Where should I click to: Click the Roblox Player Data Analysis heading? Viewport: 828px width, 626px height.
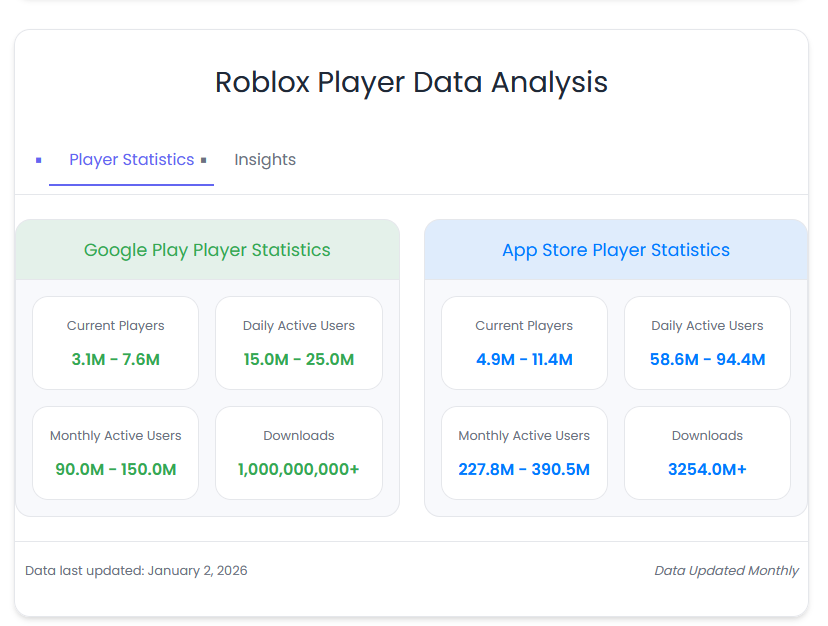click(411, 82)
